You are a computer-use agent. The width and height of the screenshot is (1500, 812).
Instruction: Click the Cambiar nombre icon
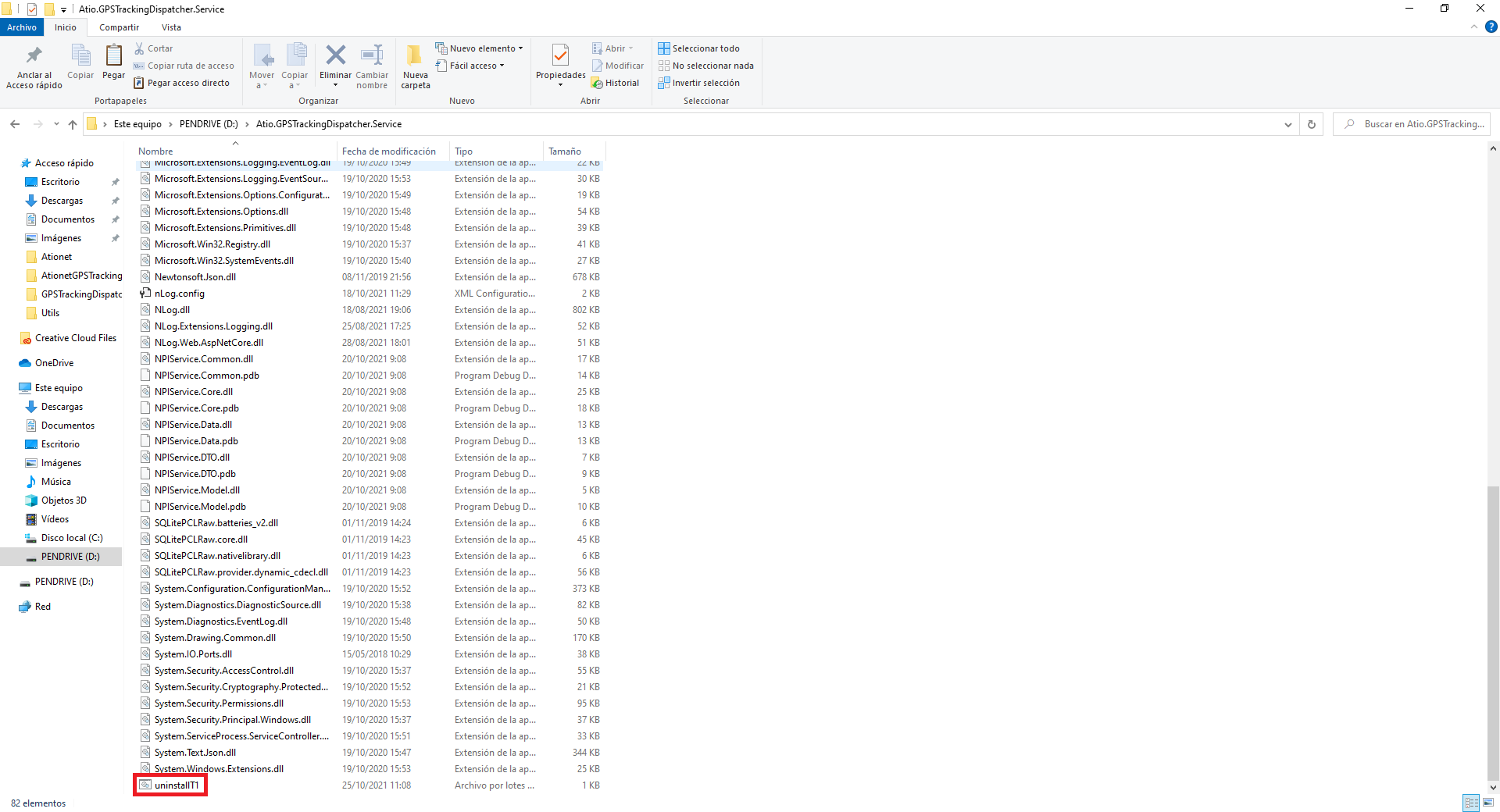click(372, 55)
